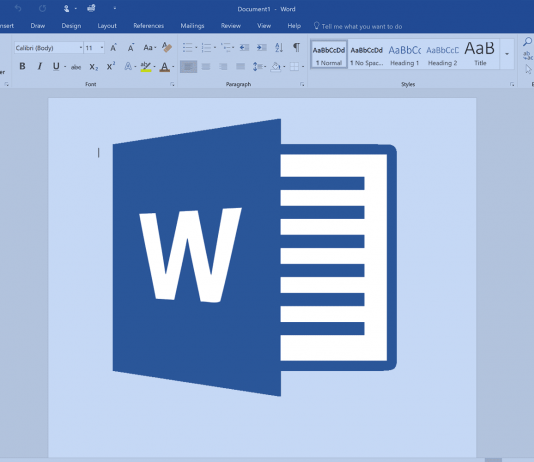Expand the Styles gallery More arrow
Image resolution: width=534 pixels, height=462 pixels.
coord(507,54)
